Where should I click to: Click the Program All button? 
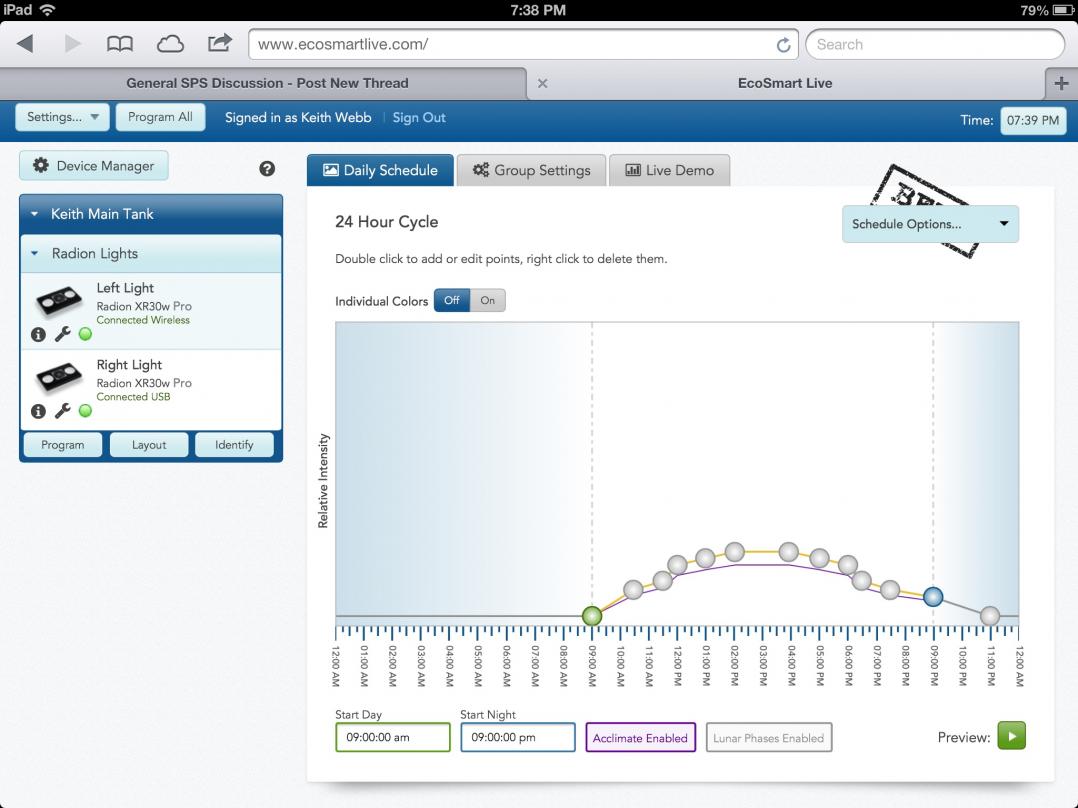tap(160, 117)
